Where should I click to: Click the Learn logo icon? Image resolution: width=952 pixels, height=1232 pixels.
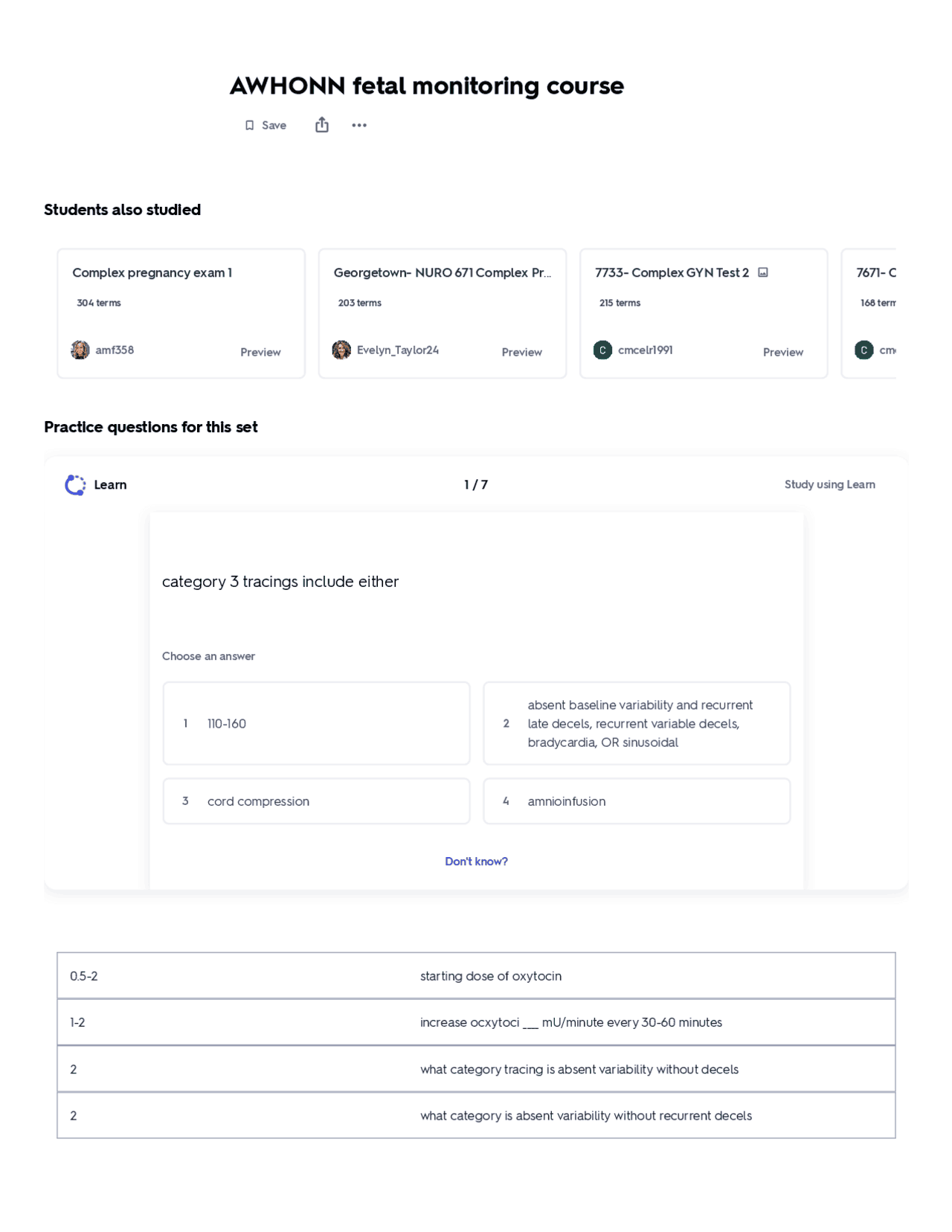point(75,485)
